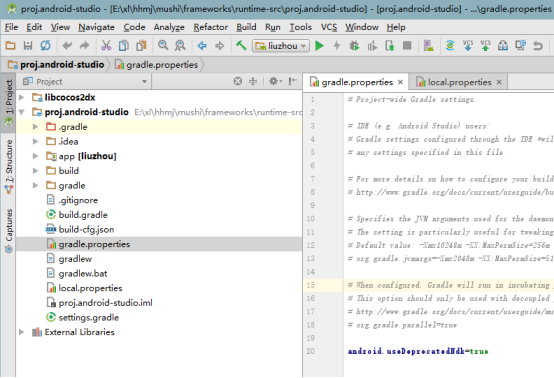Screen dimensions: 554x378
Task: Open liuzhou run configuration dropdown
Action: pyautogui.click(x=281, y=46)
